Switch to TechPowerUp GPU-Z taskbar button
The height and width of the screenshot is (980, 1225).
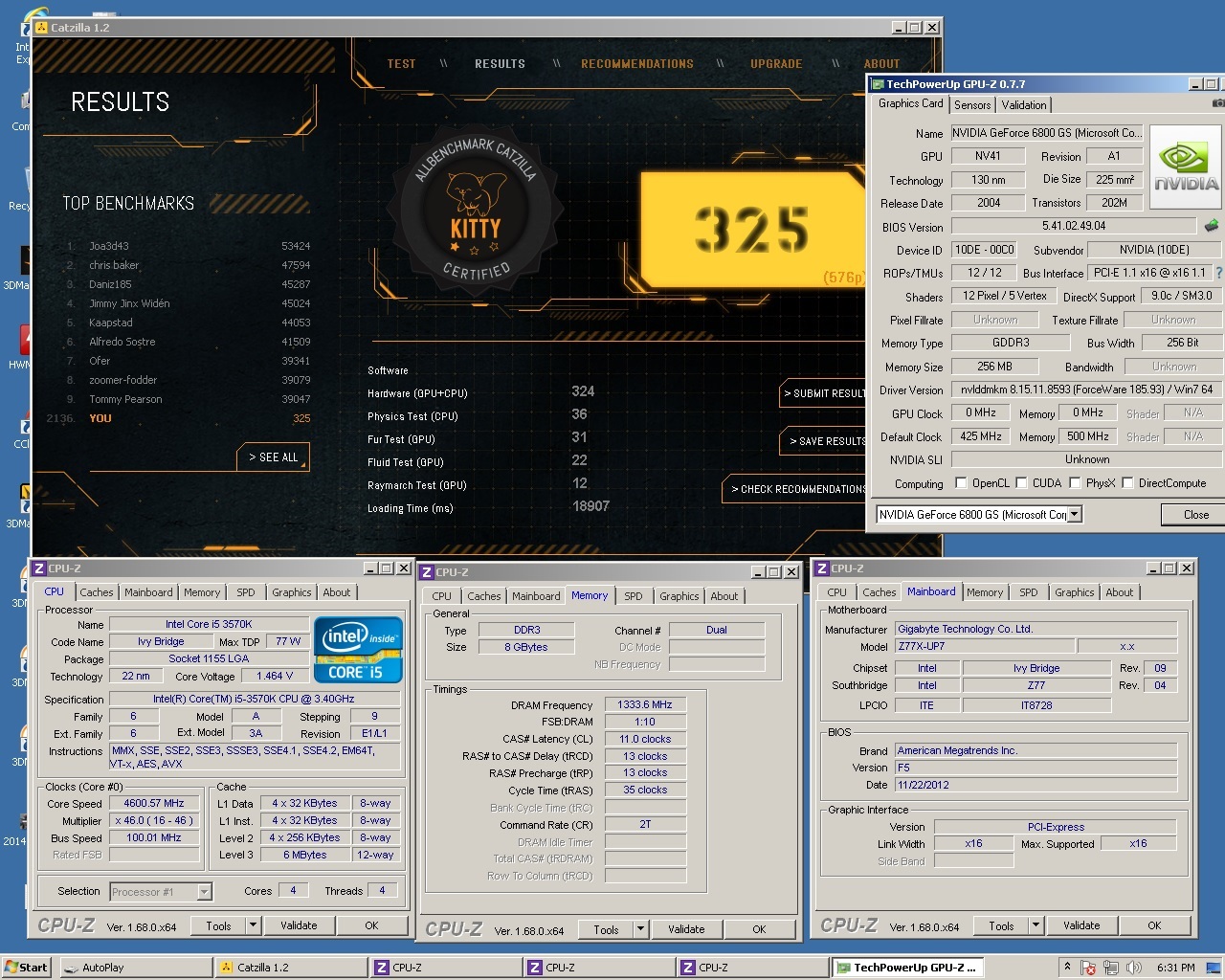click(x=906, y=968)
